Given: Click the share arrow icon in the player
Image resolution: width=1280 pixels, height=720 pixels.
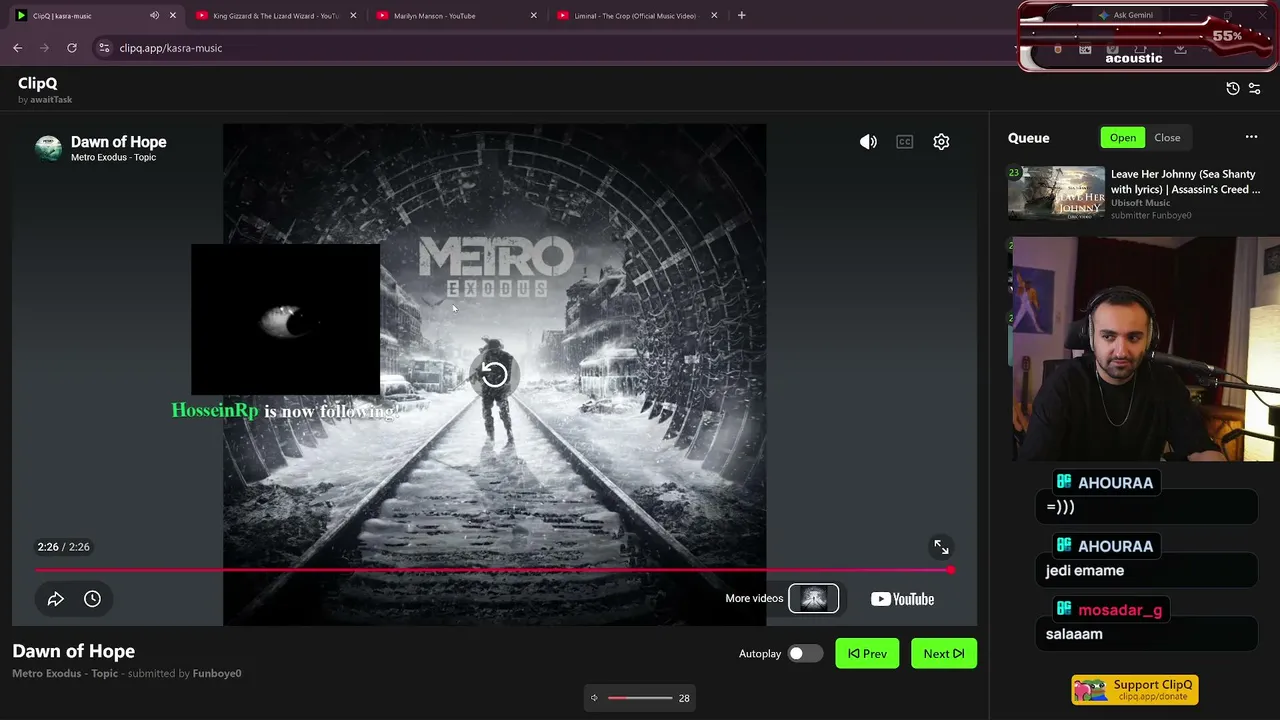Looking at the screenshot, I should coord(56,599).
